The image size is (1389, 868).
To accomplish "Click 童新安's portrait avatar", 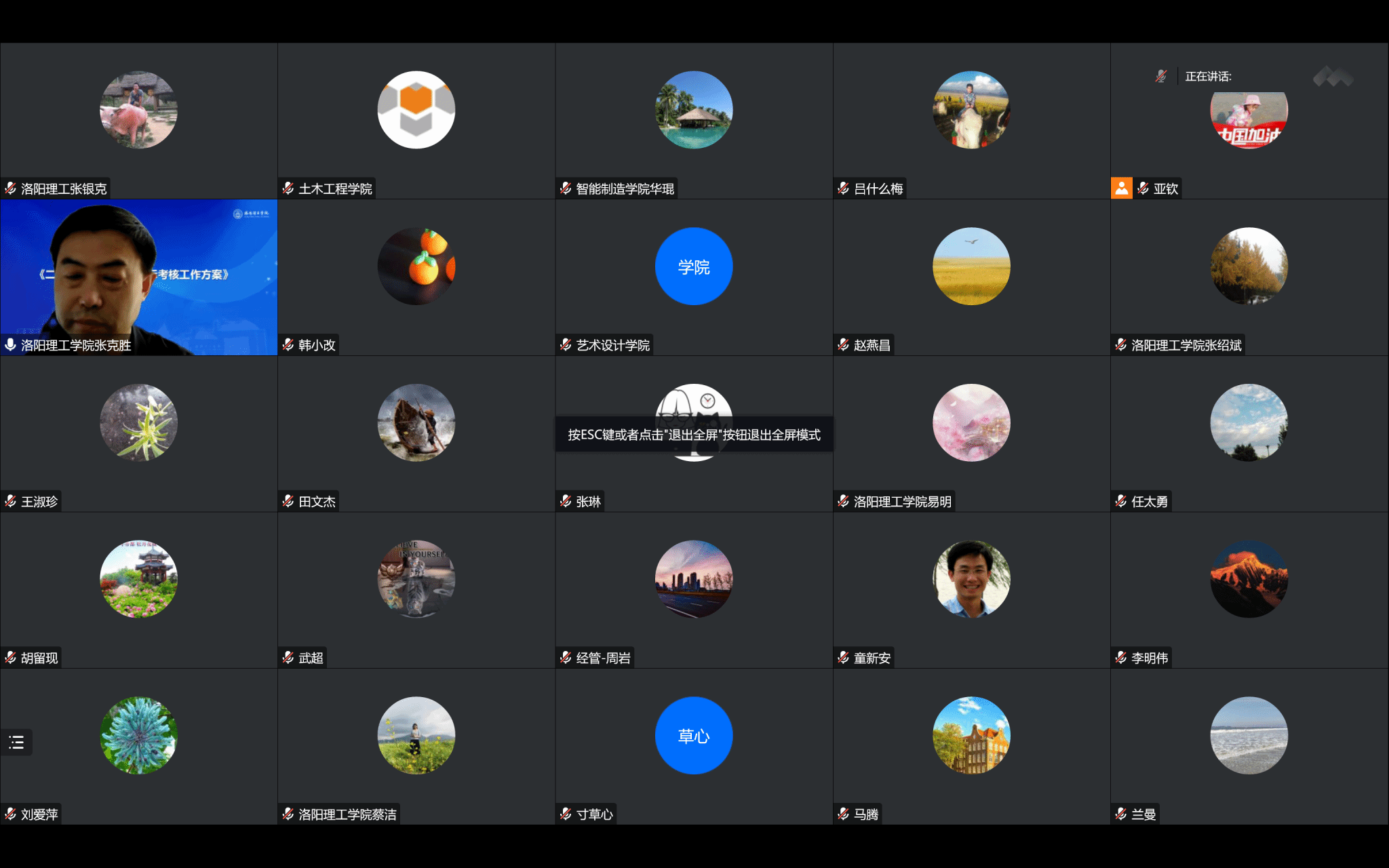I will coord(971,579).
